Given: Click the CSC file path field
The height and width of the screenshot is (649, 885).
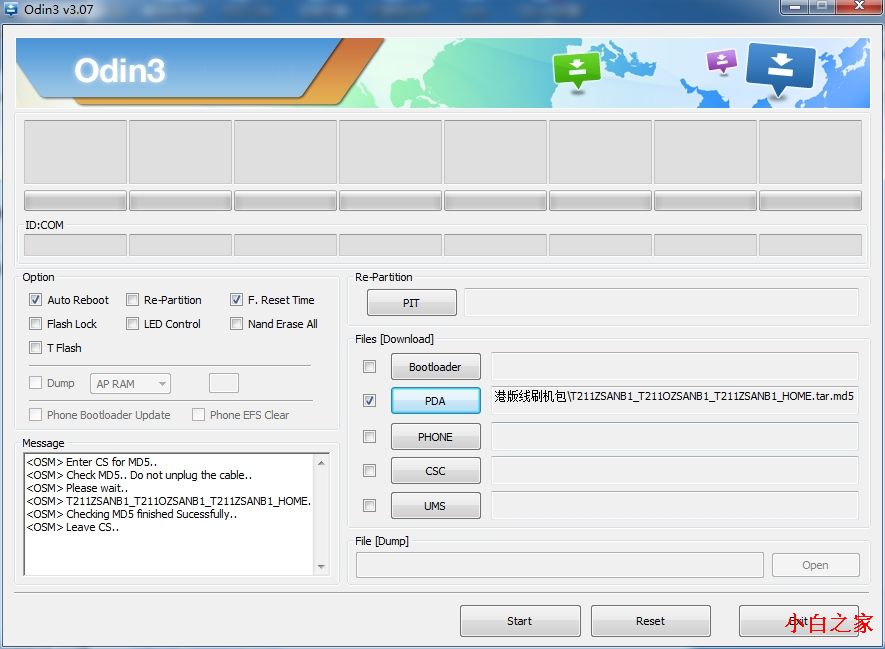Looking at the screenshot, I should pos(674,470).
